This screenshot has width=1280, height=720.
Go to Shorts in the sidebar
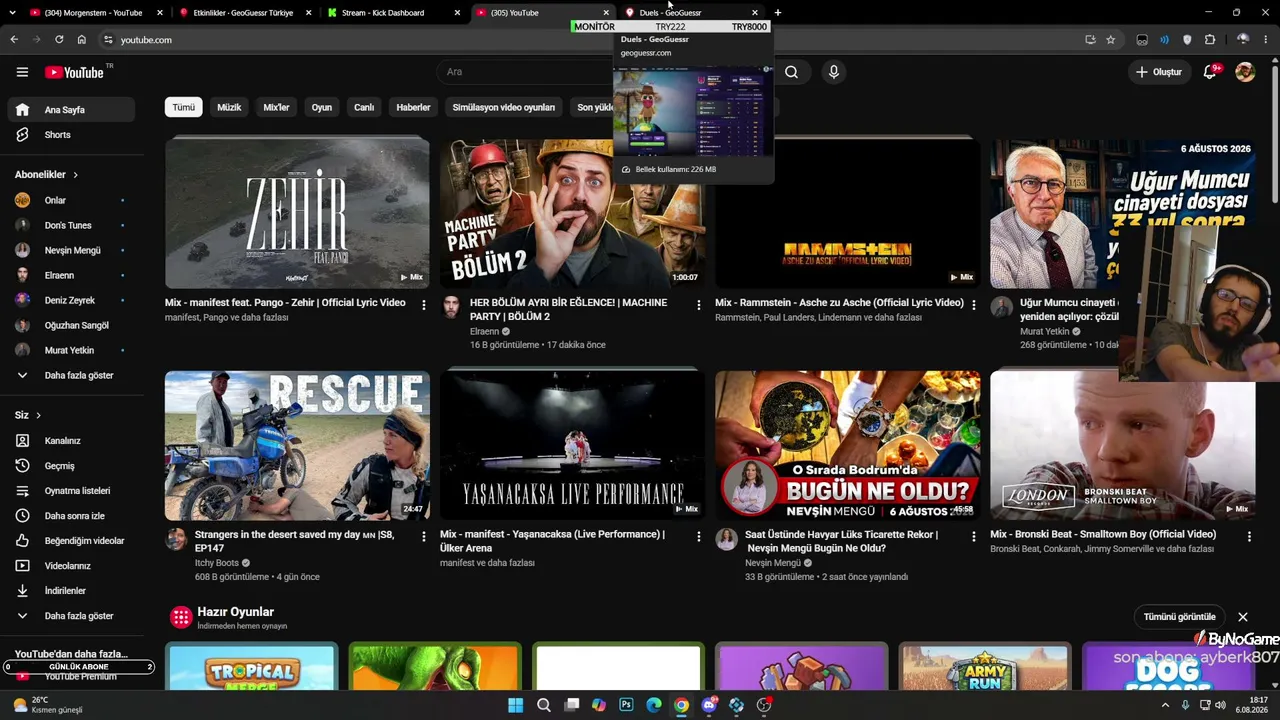pos(70,135)
